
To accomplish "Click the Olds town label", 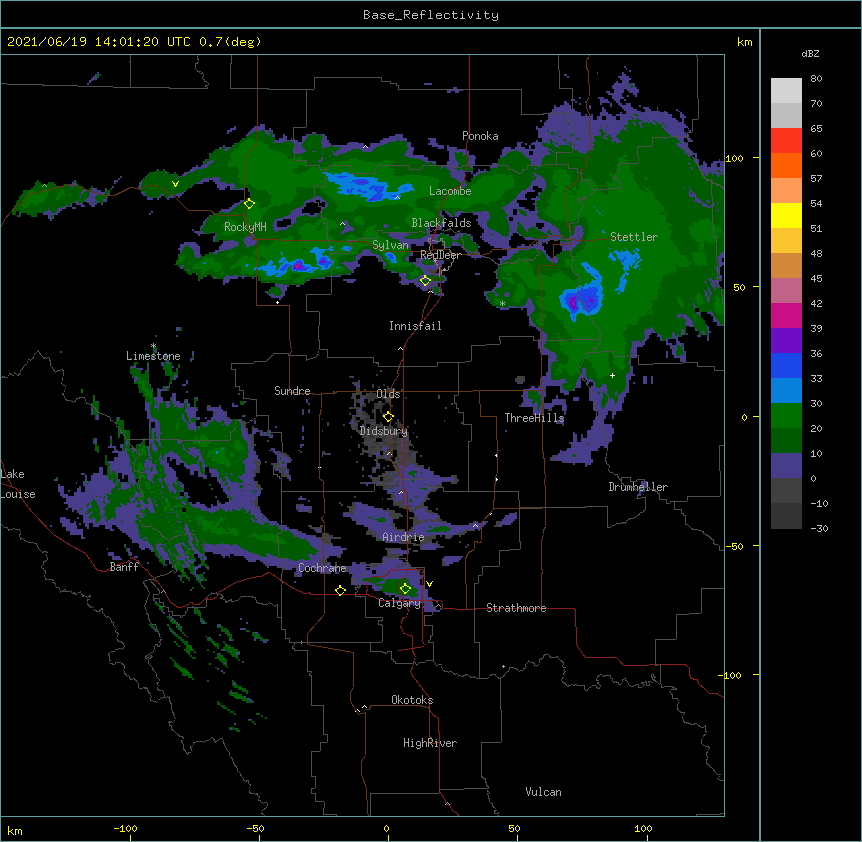I will [x=388, y=394].
